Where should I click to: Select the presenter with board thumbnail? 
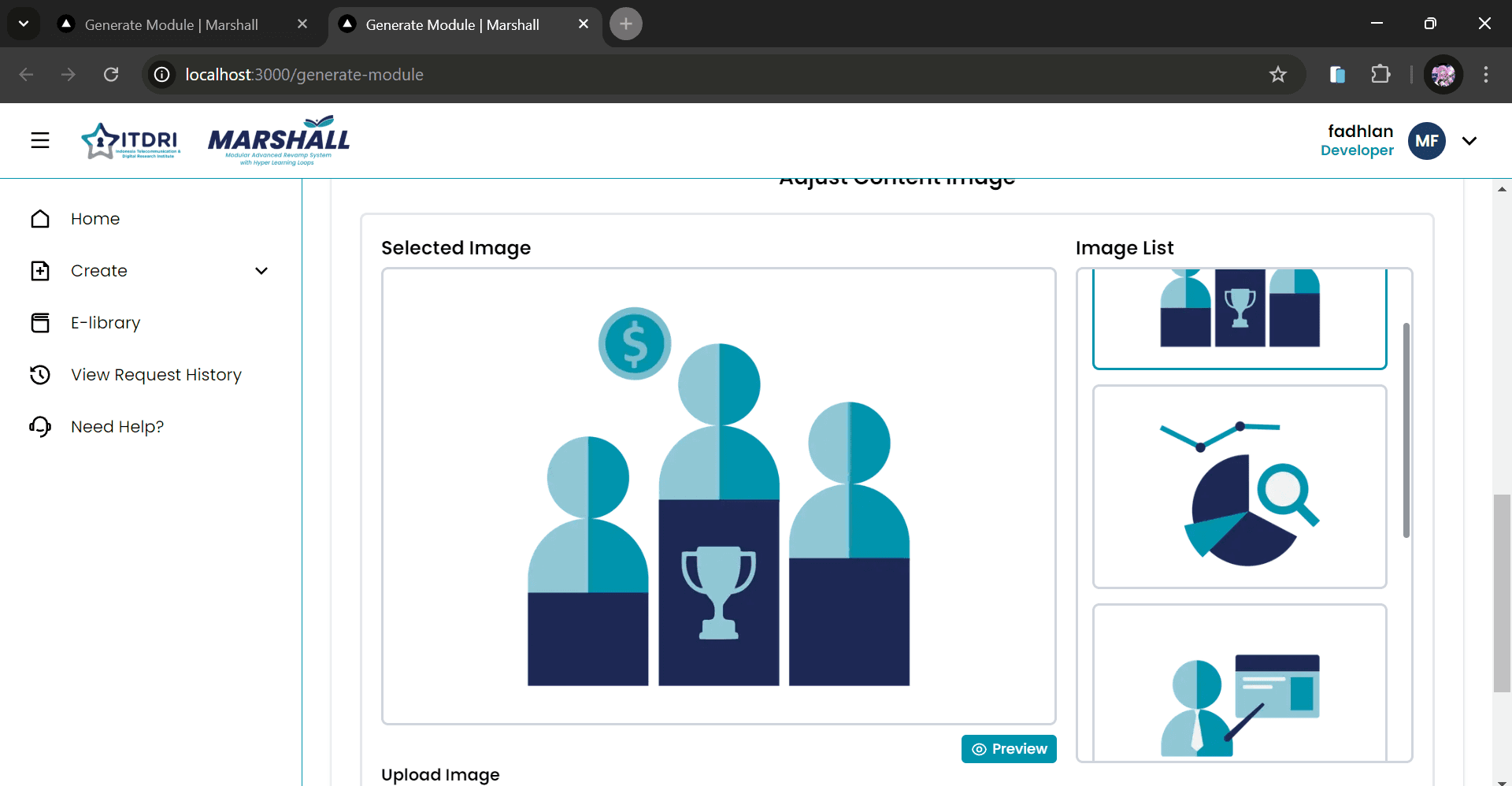(x=1240, y=682)
